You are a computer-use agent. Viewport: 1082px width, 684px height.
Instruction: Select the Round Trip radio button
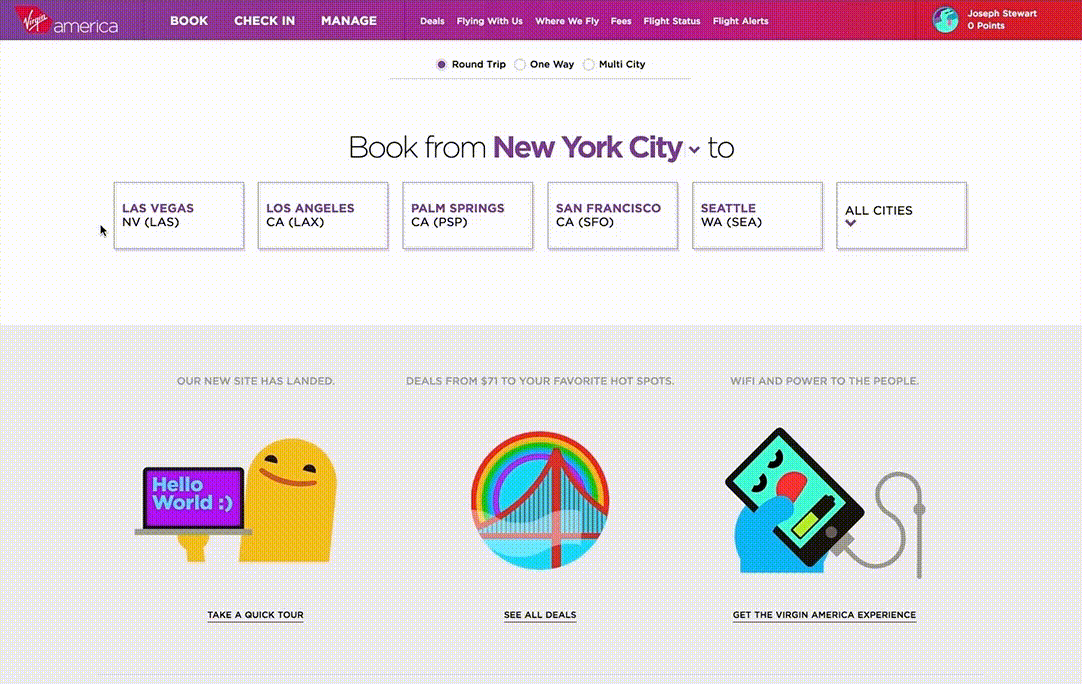pos(442,65)
